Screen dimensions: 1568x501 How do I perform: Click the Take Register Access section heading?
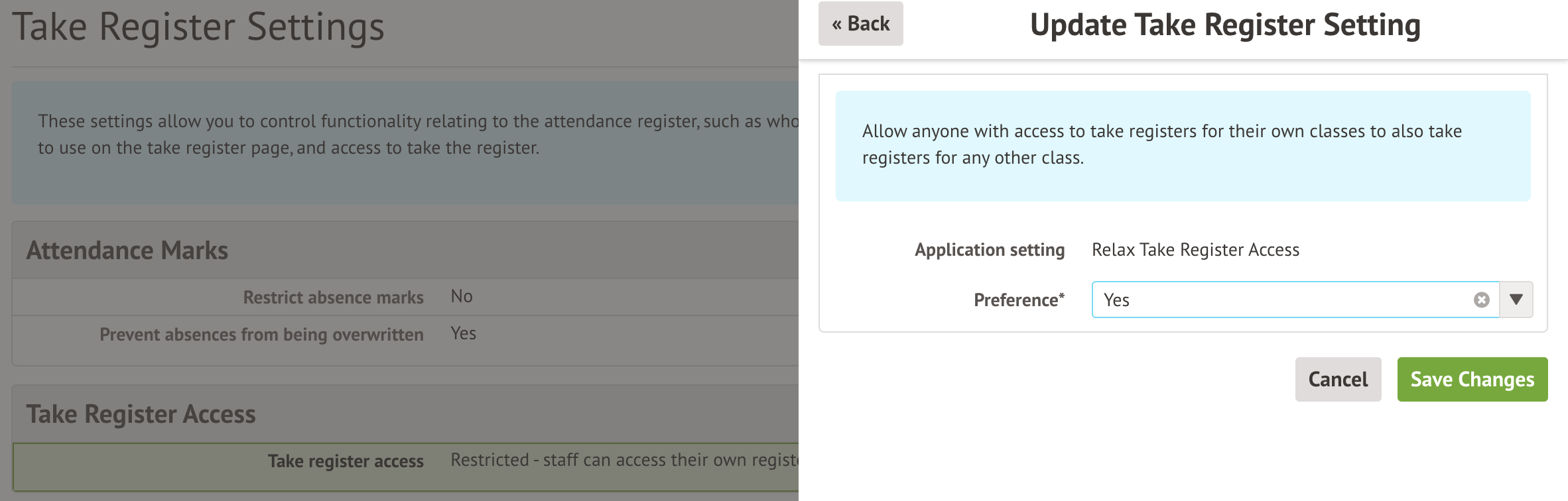pos(141,414)
